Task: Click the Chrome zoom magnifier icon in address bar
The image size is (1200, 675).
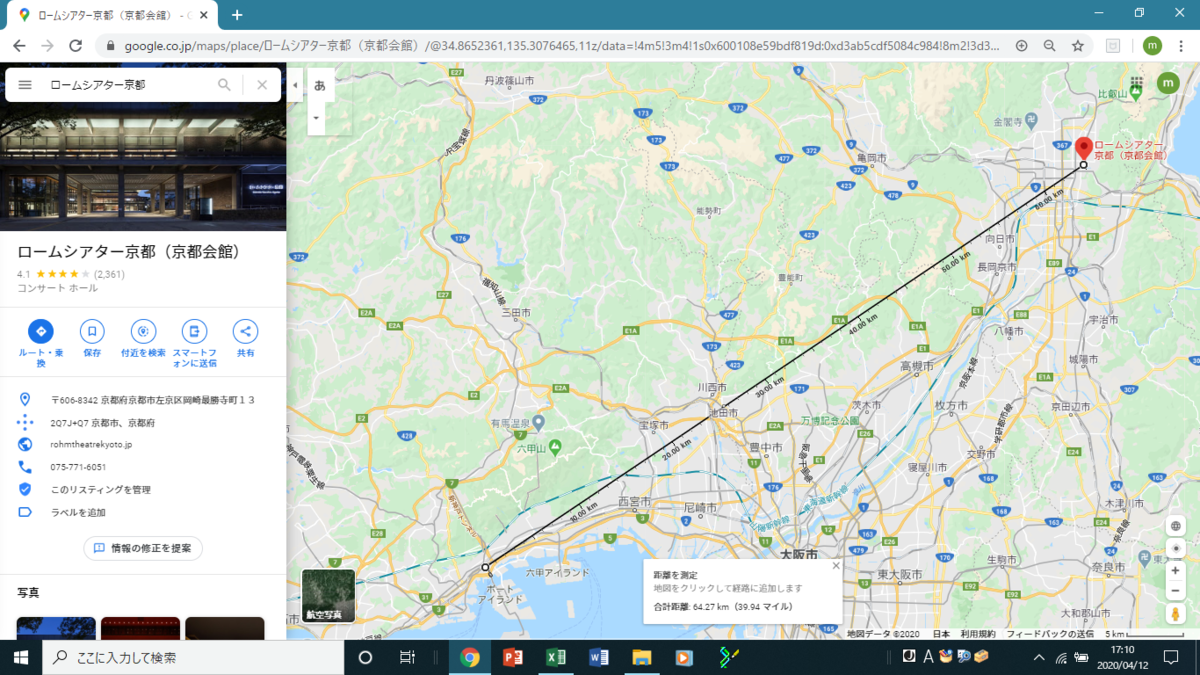Action: pos(1050,45)
